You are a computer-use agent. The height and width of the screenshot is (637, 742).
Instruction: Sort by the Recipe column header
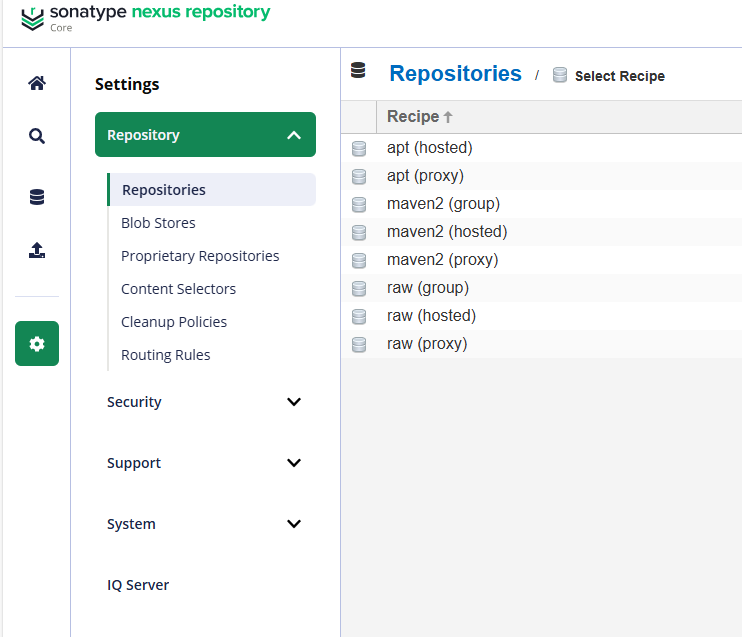pyautogui.click(x=413, y=117)
